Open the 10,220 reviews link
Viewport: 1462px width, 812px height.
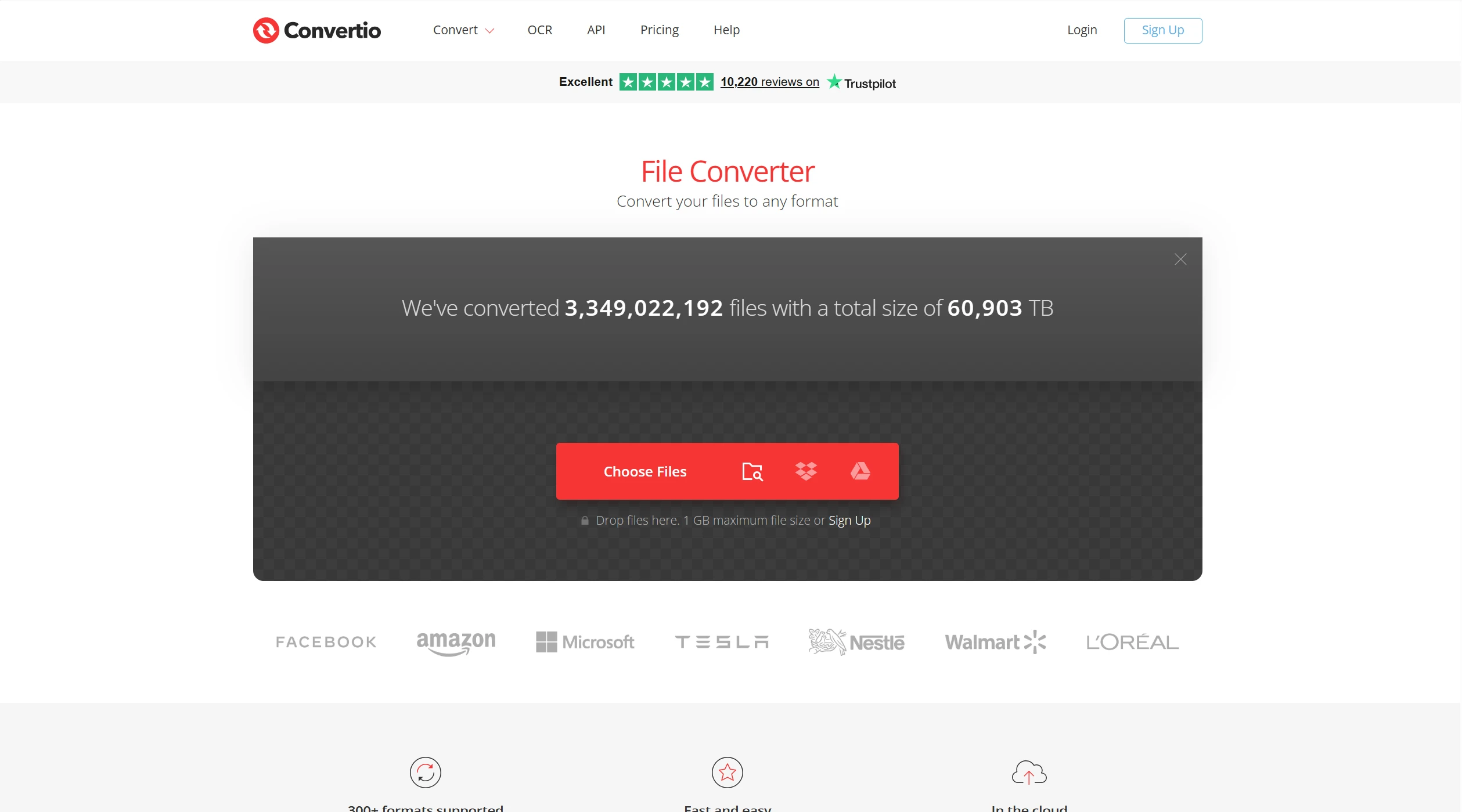click(x=769, y=82)
